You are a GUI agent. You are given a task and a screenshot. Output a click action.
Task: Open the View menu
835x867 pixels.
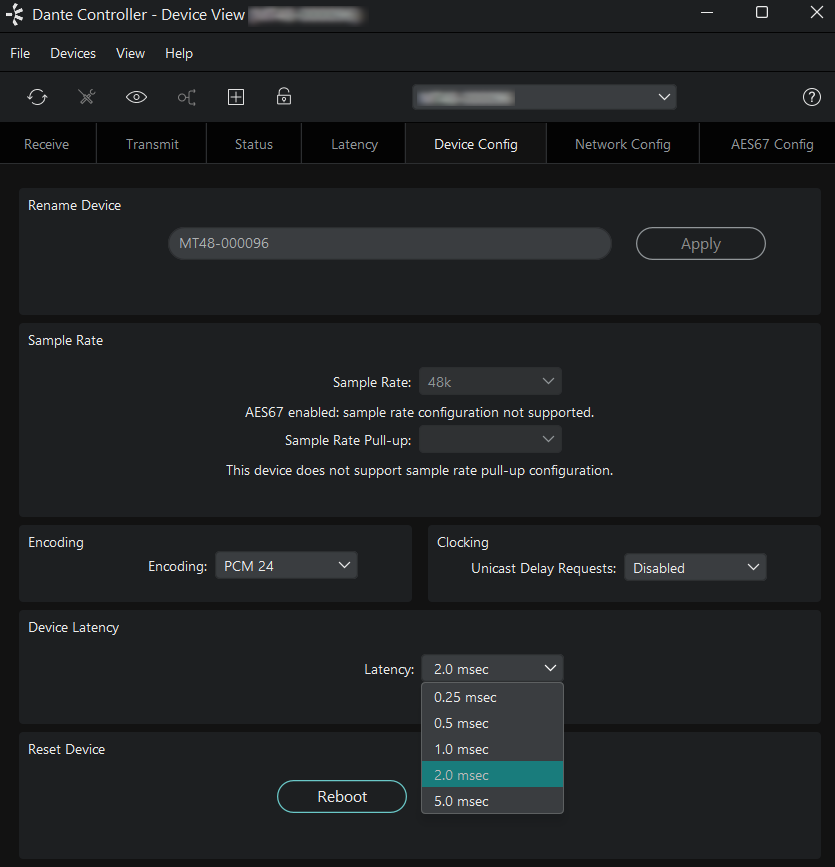point(131,53)
